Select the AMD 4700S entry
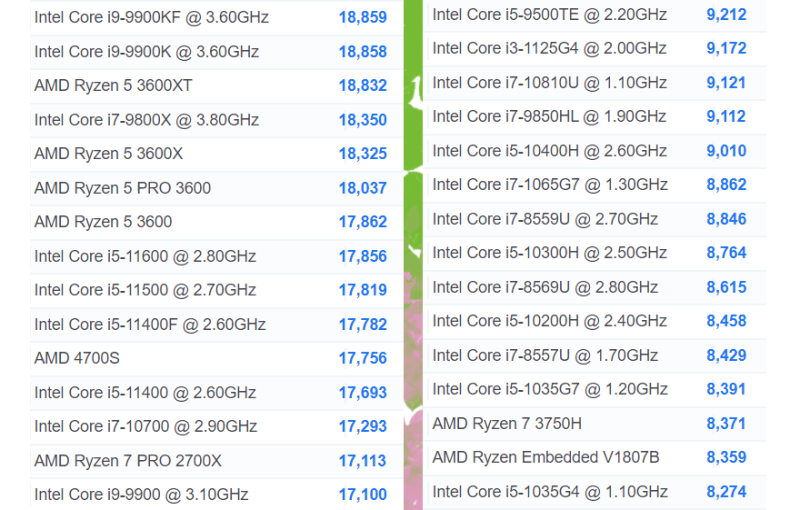The height and width of the screenshot is (510, 800). pos(77,358)
